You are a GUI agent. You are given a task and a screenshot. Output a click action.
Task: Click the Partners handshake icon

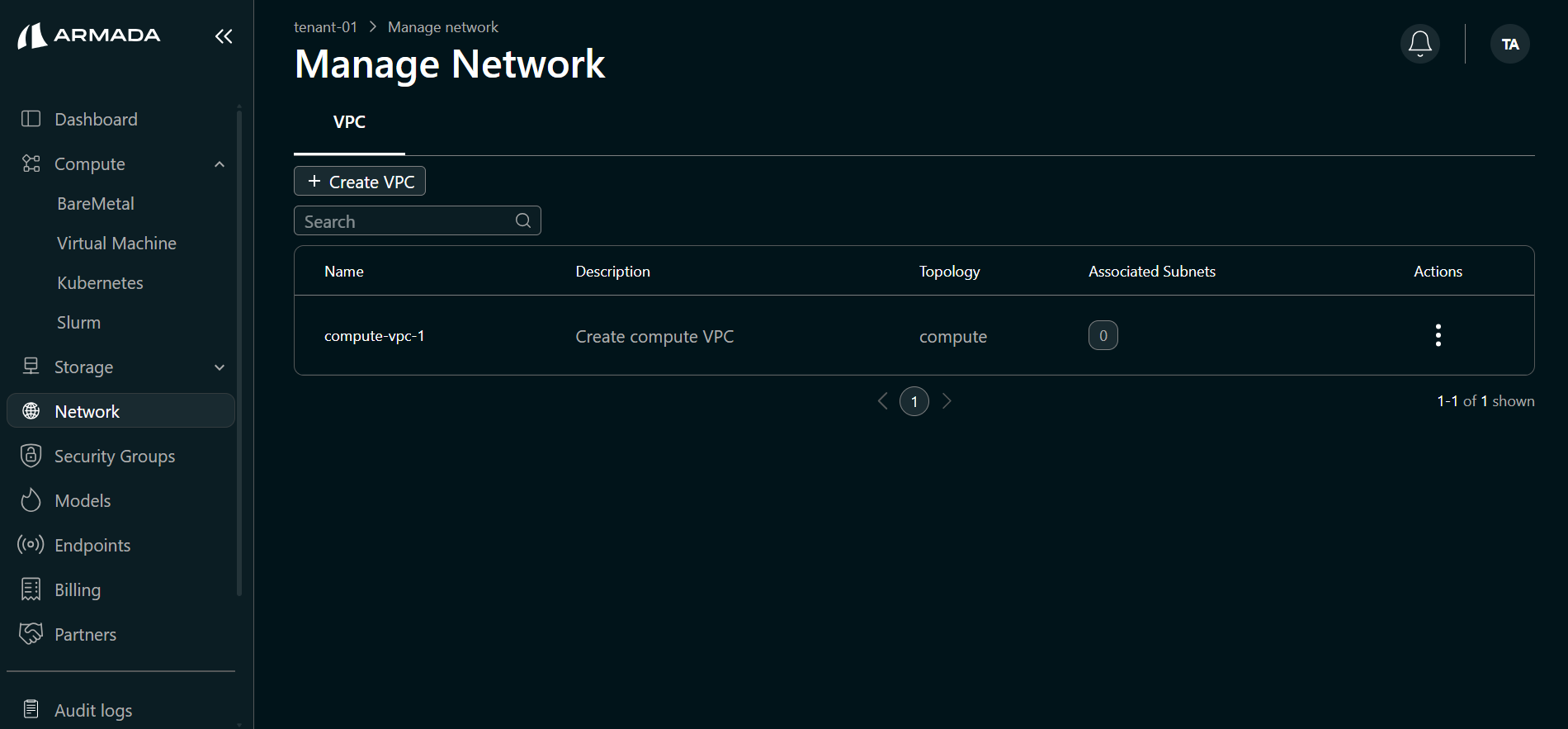pyautogui.click(x=31, y=634)
